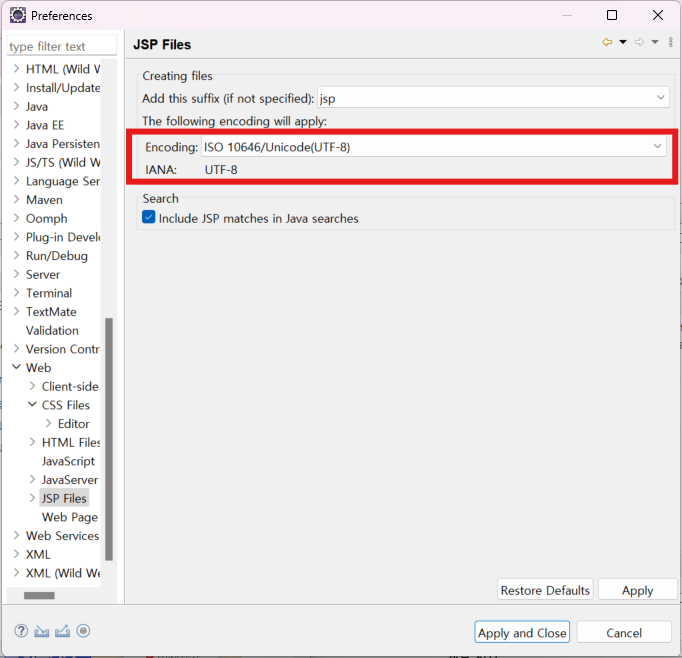Open the forward history dropdown arrow
Screen dimensions: 682x658
(655, 42)
